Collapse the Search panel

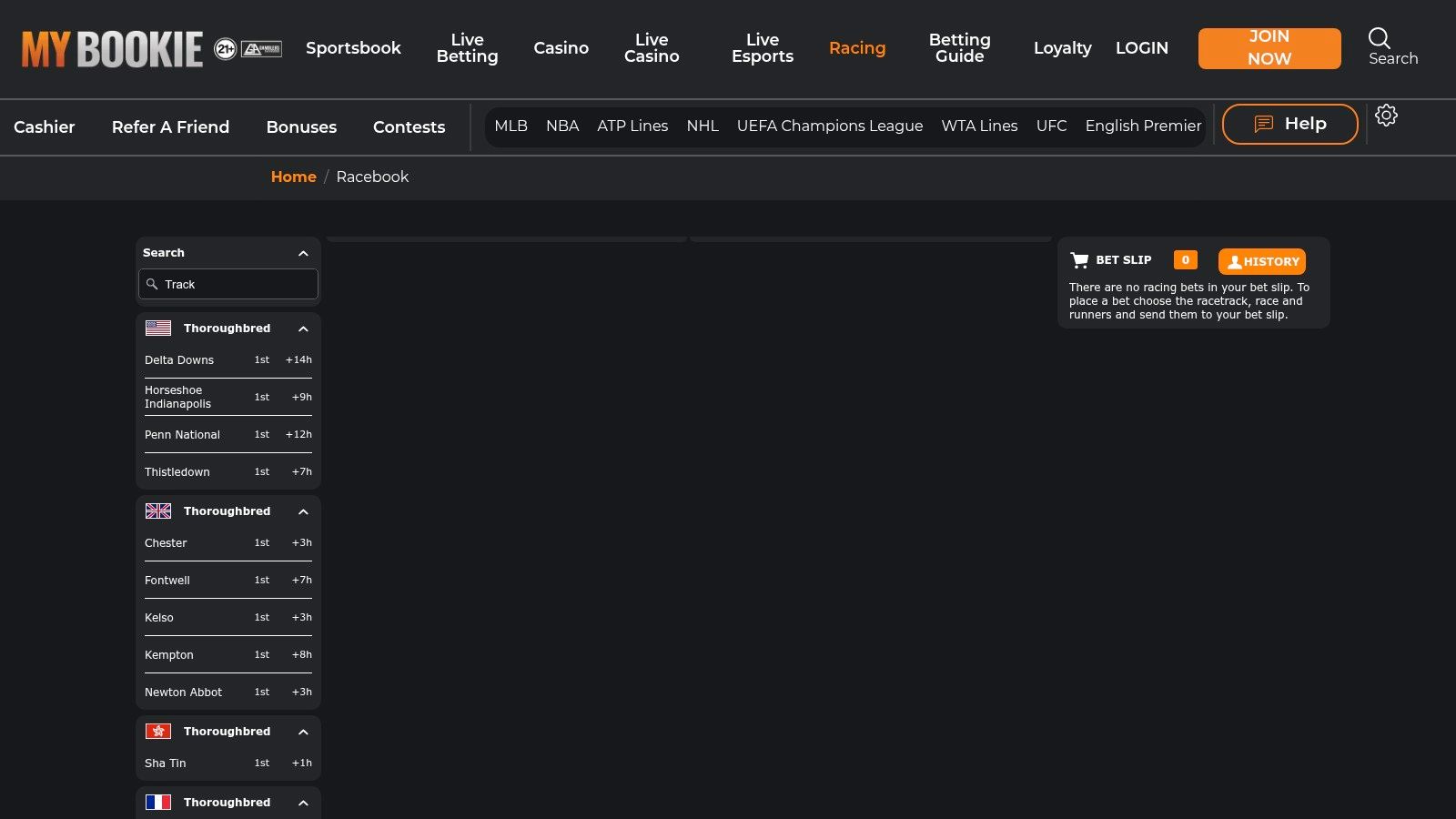[303, 254]
